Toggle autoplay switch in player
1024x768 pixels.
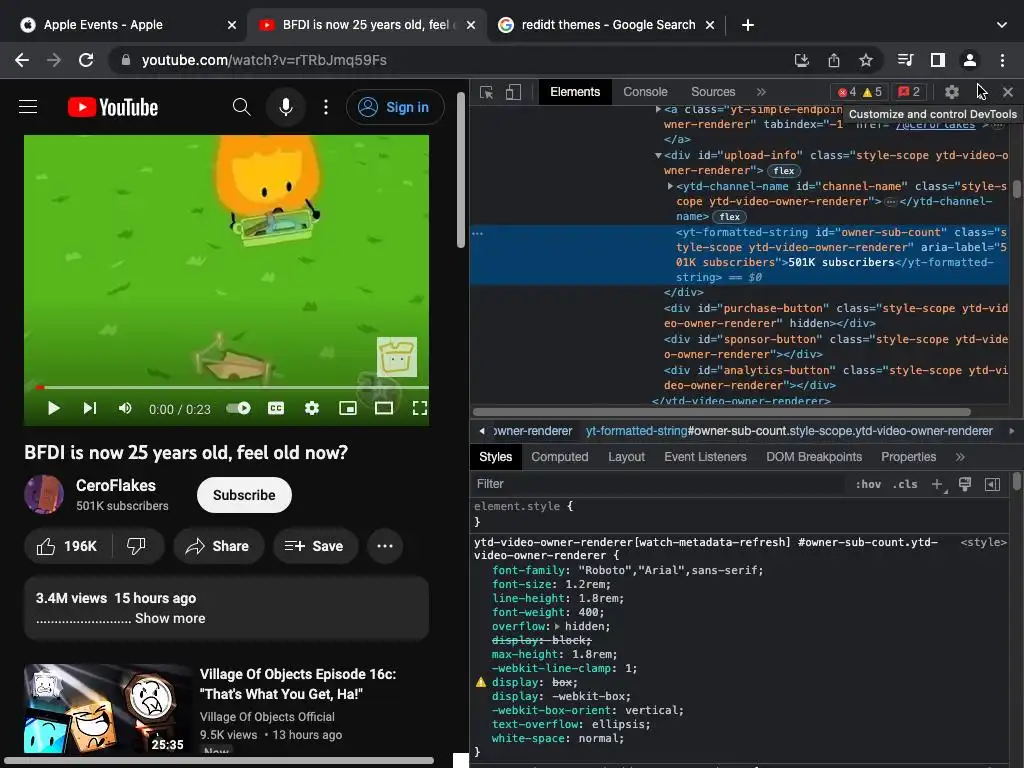(238, 409)
